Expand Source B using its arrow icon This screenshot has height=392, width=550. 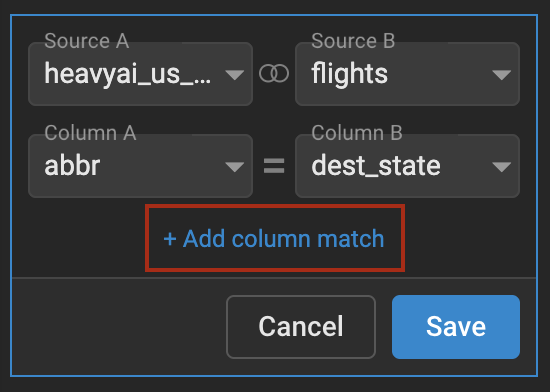502,75
